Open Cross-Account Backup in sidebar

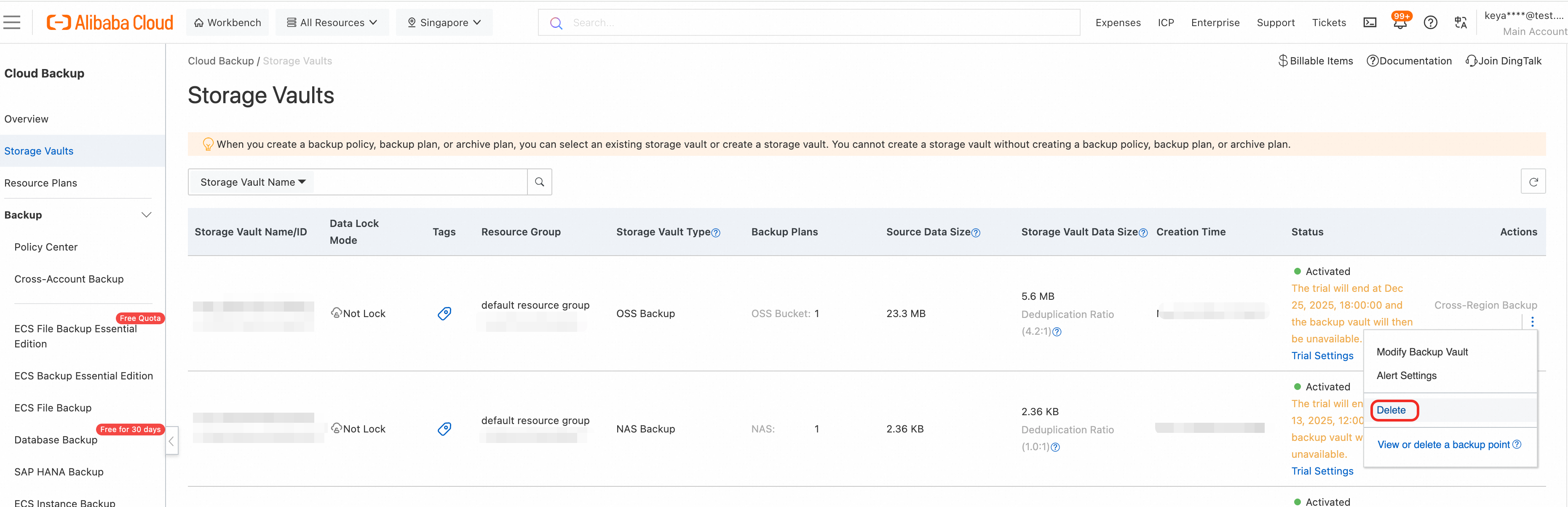pos(69,279)
